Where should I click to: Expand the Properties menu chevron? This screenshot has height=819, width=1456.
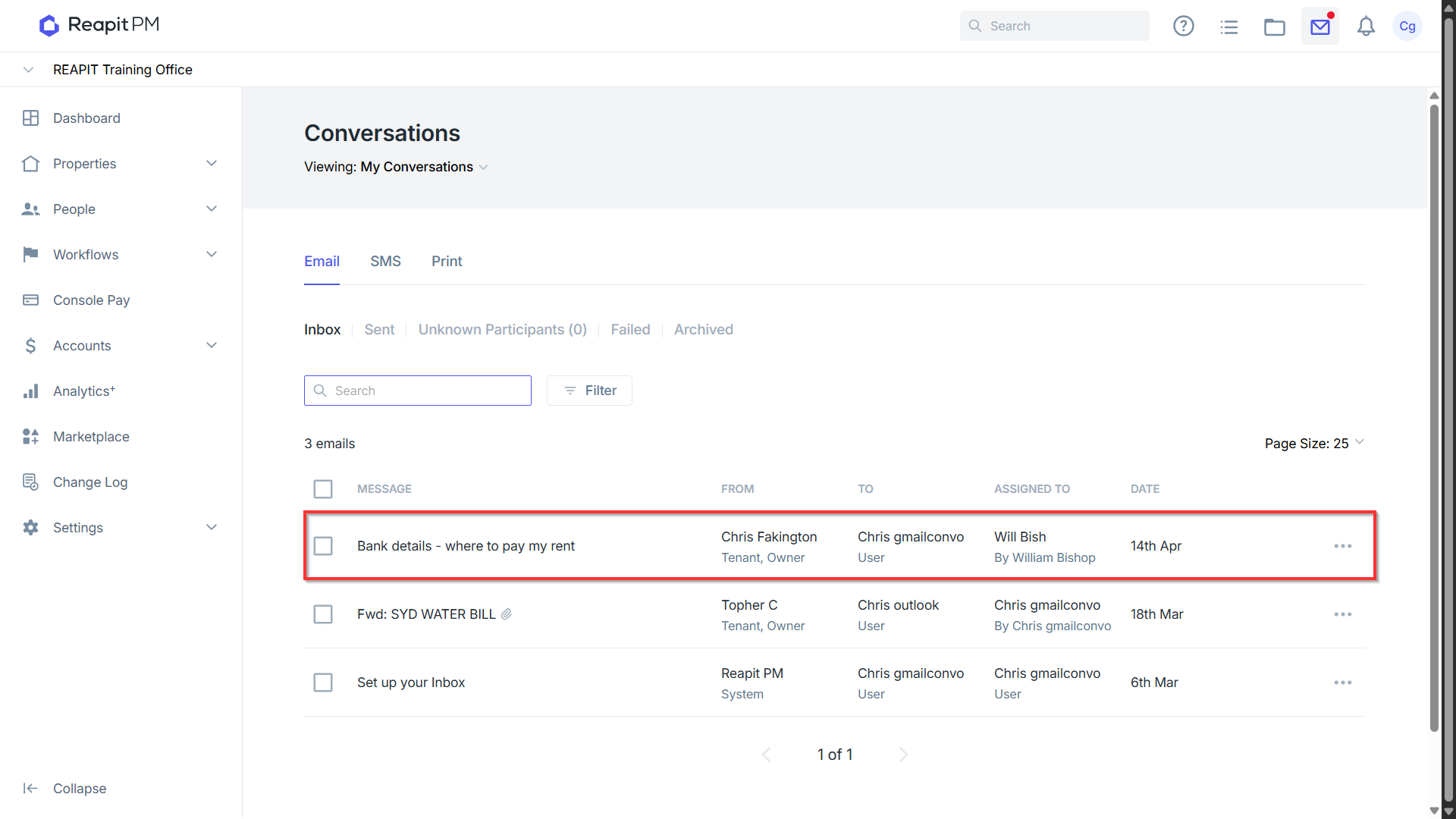point(212,163)
